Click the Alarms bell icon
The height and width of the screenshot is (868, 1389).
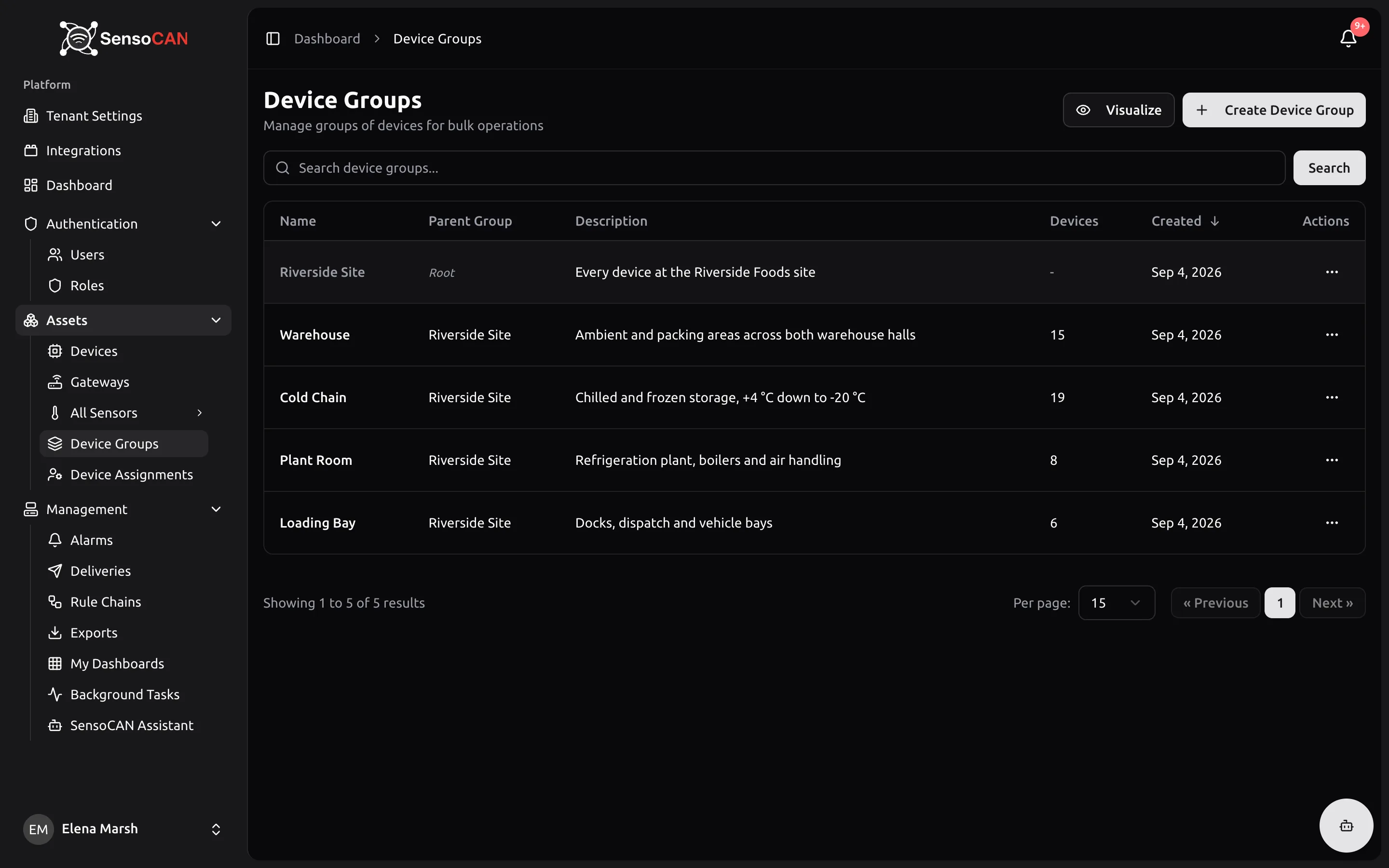pyautogui.click(x=55, y=540)
